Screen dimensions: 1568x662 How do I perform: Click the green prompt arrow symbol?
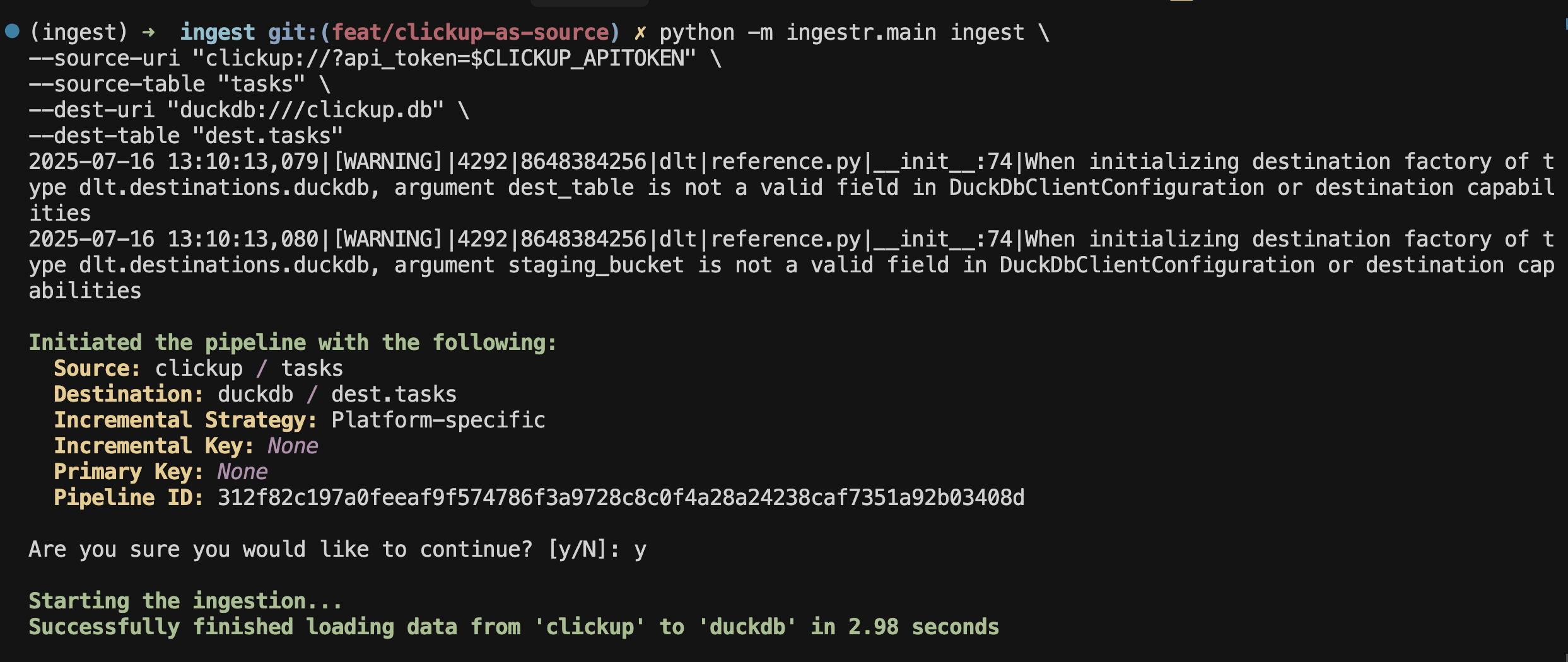click(x=149, y=32)
